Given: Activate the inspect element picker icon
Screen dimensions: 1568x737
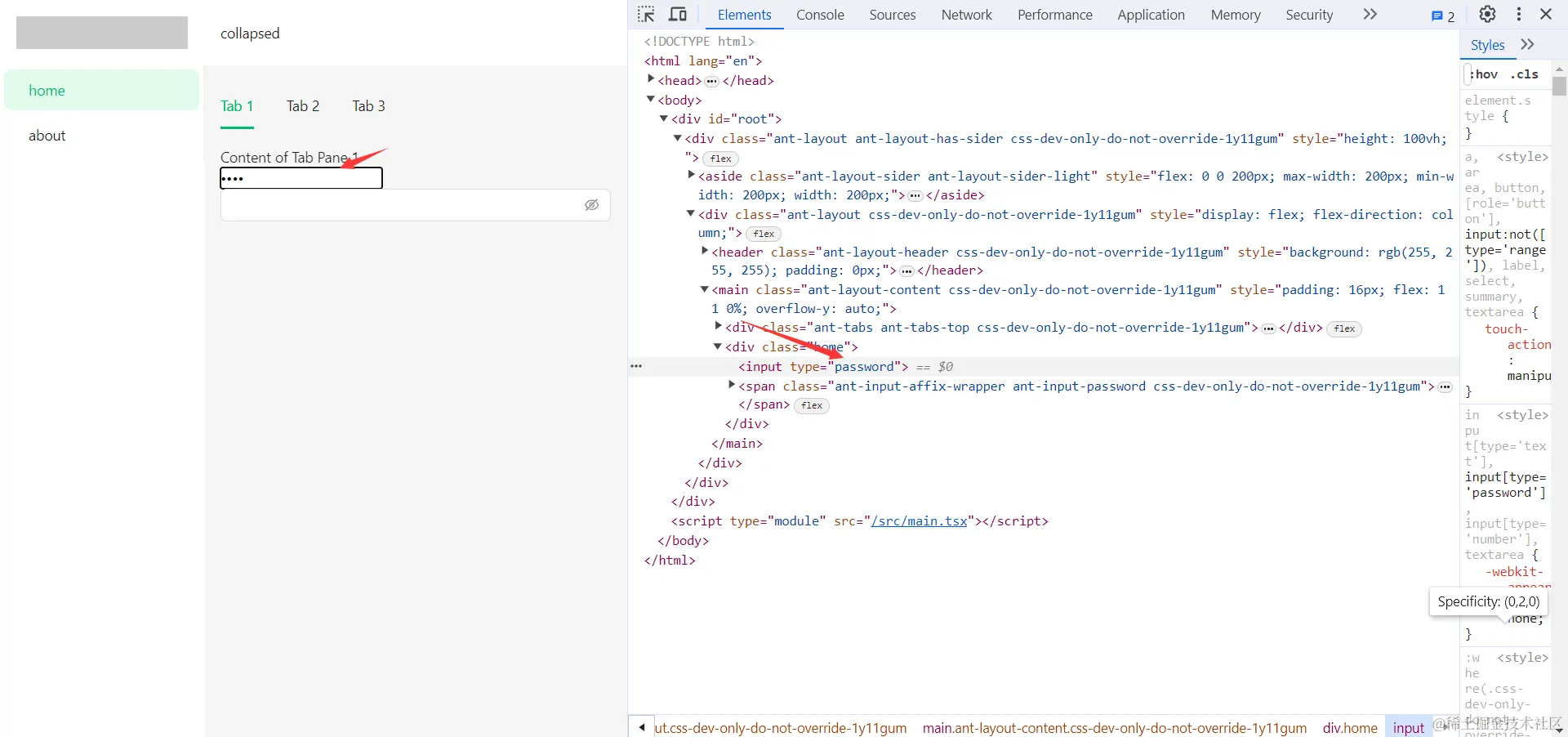Looking at the screenshot, I should tap(646, 15).
